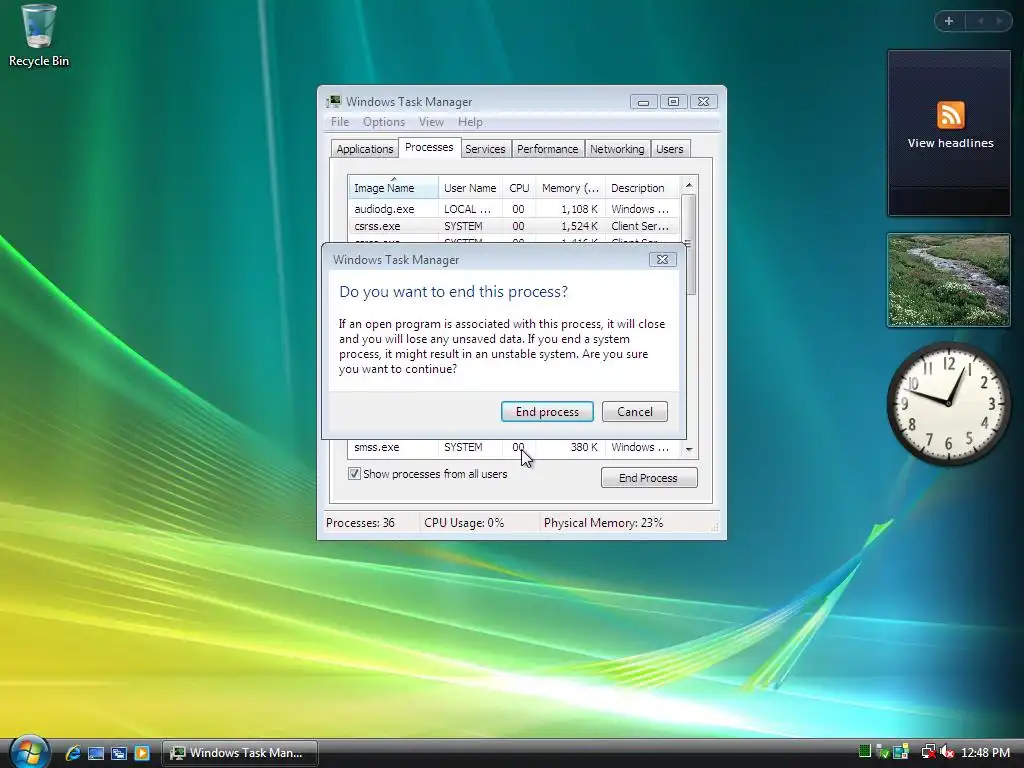Sort by the CPU column header
This screenshot has height=768, width=1024.
click(x=519, y=187)
